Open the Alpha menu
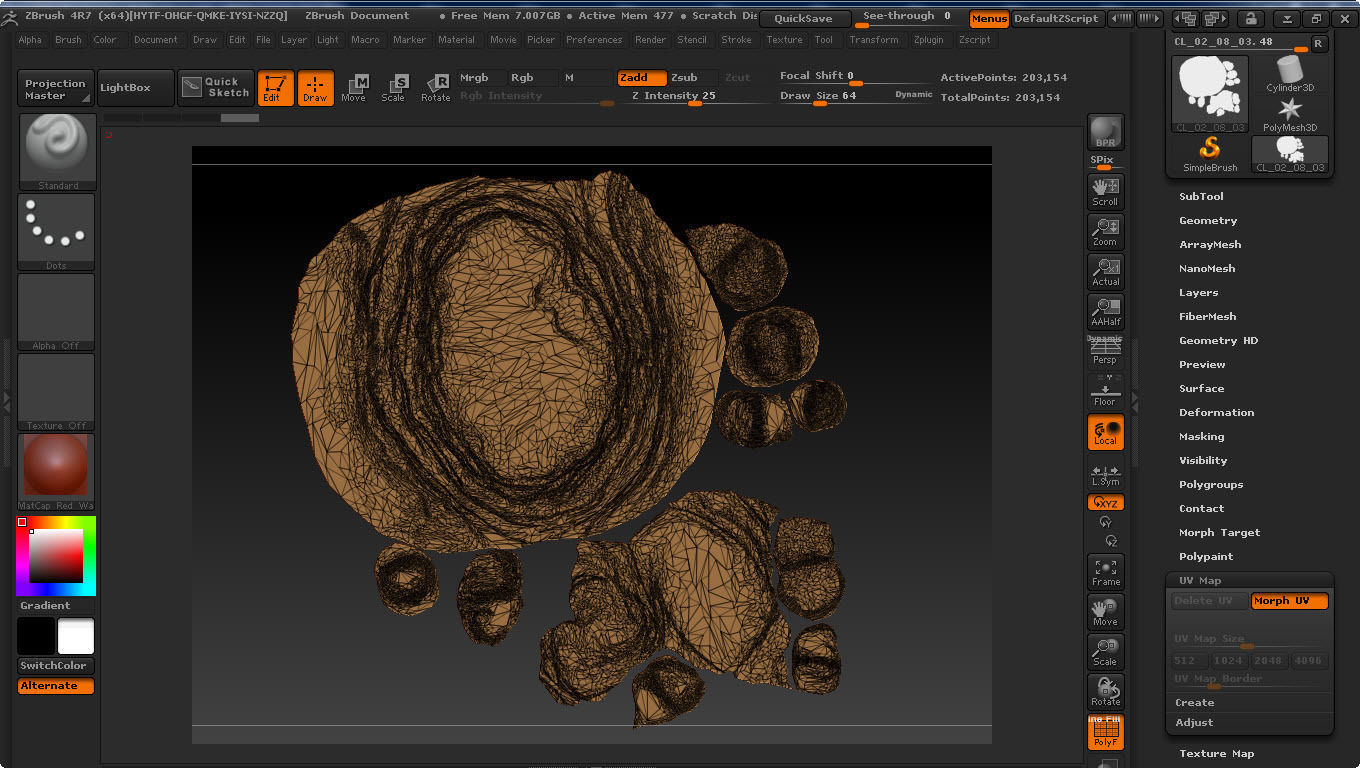The width and height of the screenshot is (1360, 768). click(30, 40)
